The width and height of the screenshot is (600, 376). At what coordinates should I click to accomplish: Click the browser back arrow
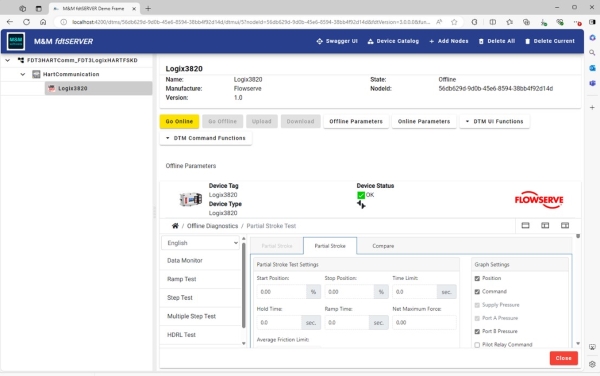coord(10,22)
